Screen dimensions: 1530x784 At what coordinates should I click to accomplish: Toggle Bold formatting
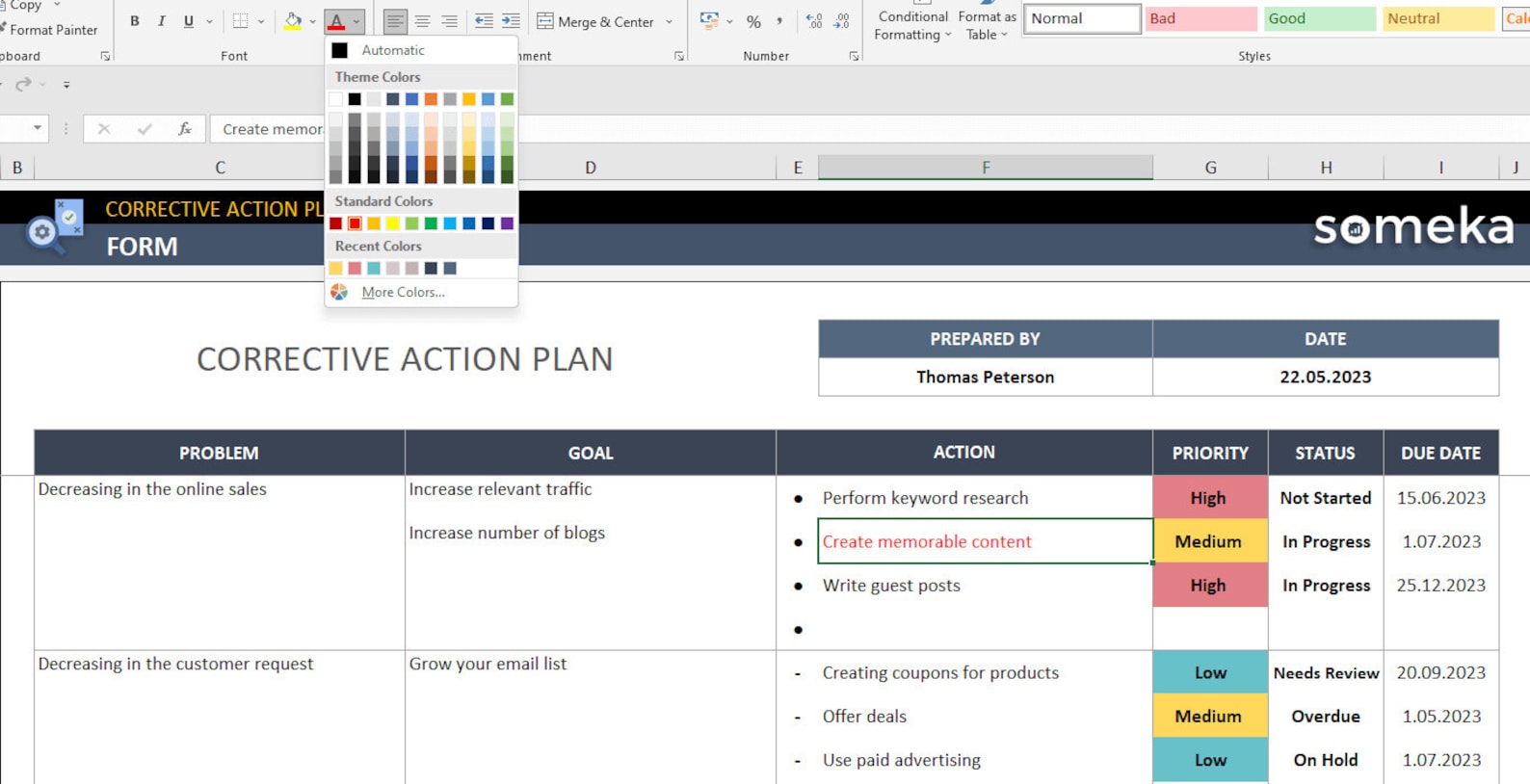[135, 21]
